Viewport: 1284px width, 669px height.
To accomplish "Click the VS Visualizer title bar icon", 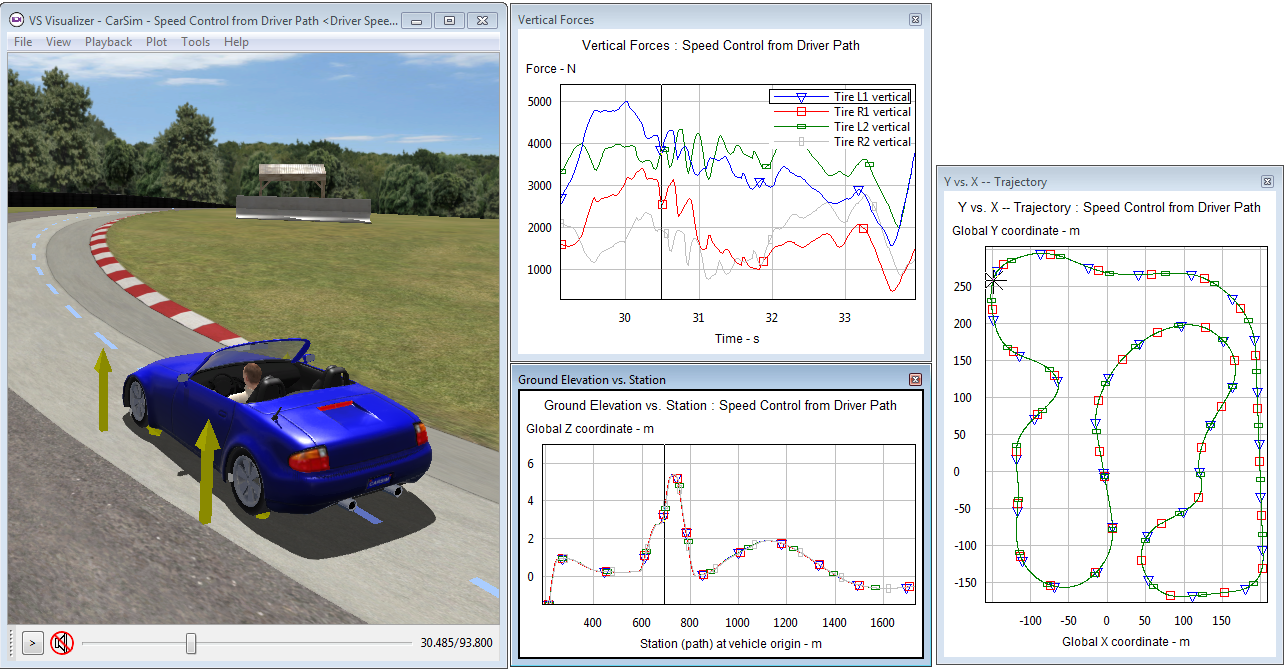I will point(17,20).
